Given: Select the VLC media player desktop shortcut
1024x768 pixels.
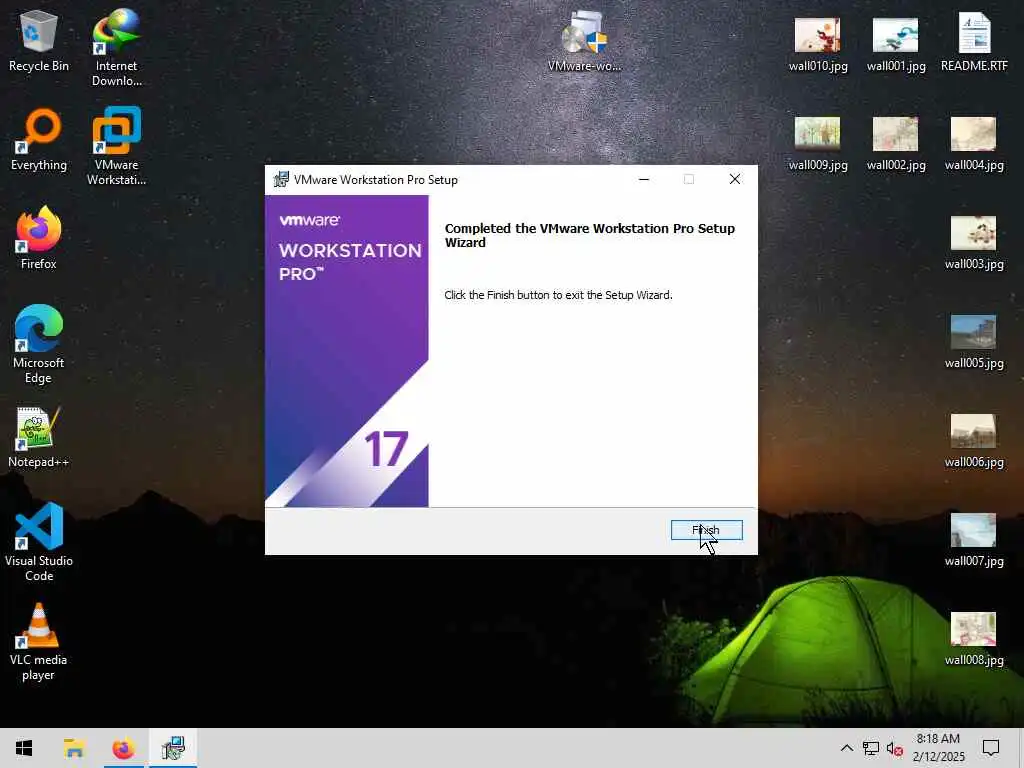Looking at the screenshot, I should [39, 642].
